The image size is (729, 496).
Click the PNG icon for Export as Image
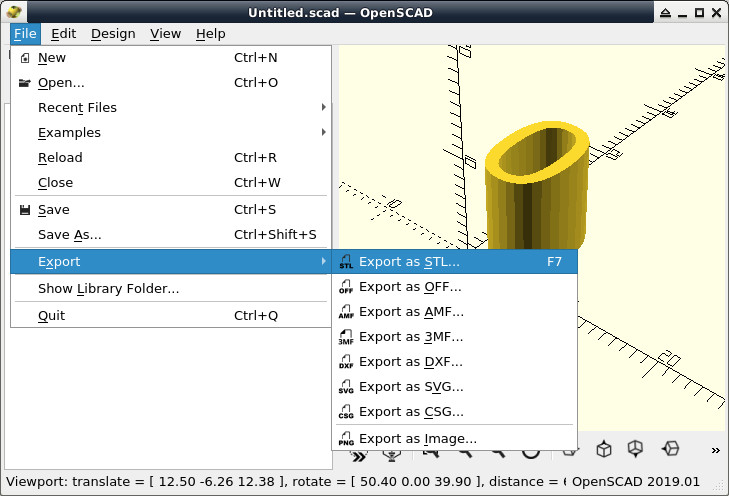coord(346,439)
